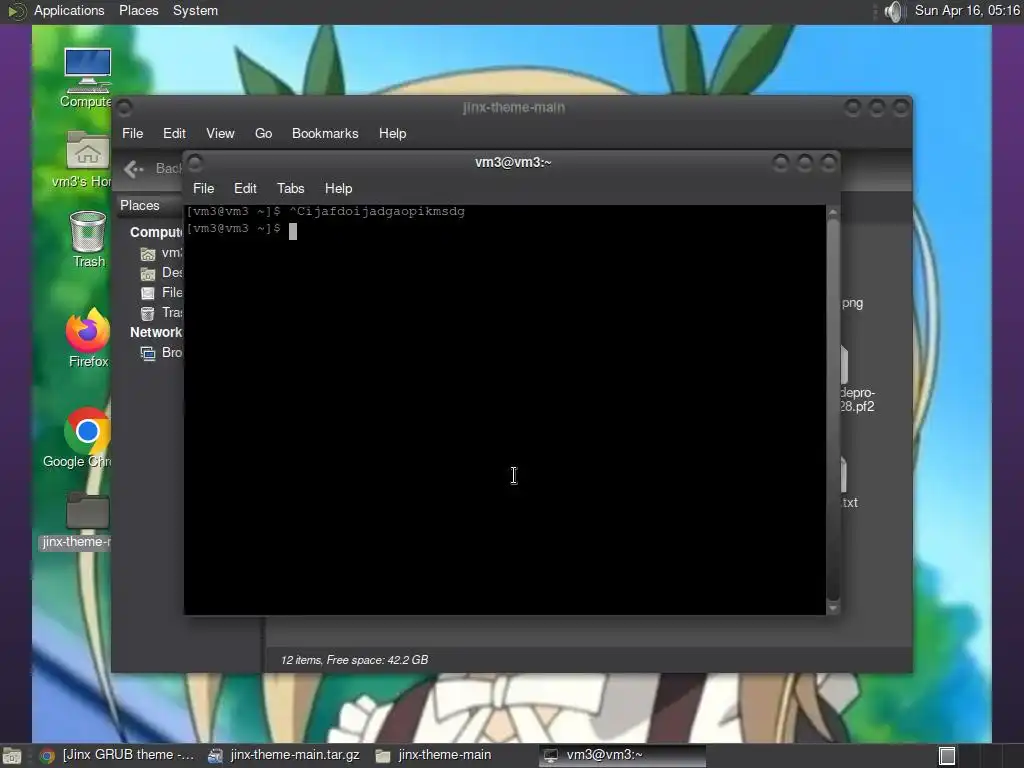
Task: Open the Places menu in top panel
Action: [138, 10]
